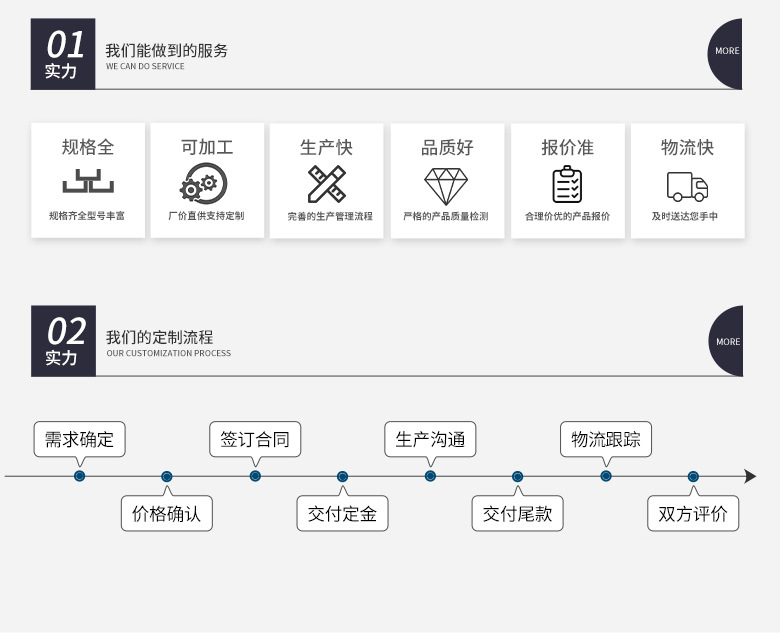Click the 严格的产品质量检测 caption text
Viewport: 780px width, 633px height.
coord(446,216)
